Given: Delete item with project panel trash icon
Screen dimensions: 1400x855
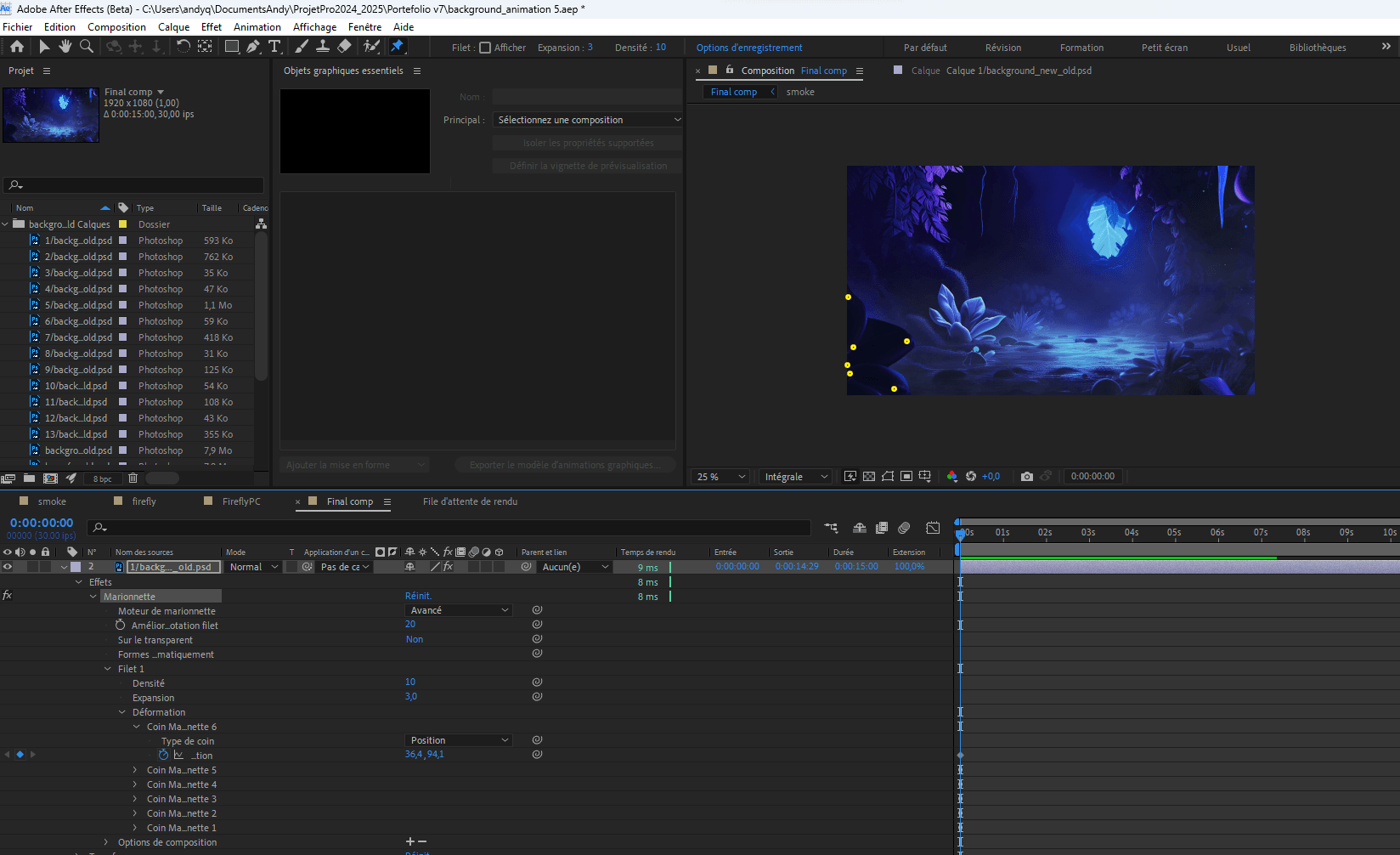Looking at the screenshot, I should (x=133, y=478).
